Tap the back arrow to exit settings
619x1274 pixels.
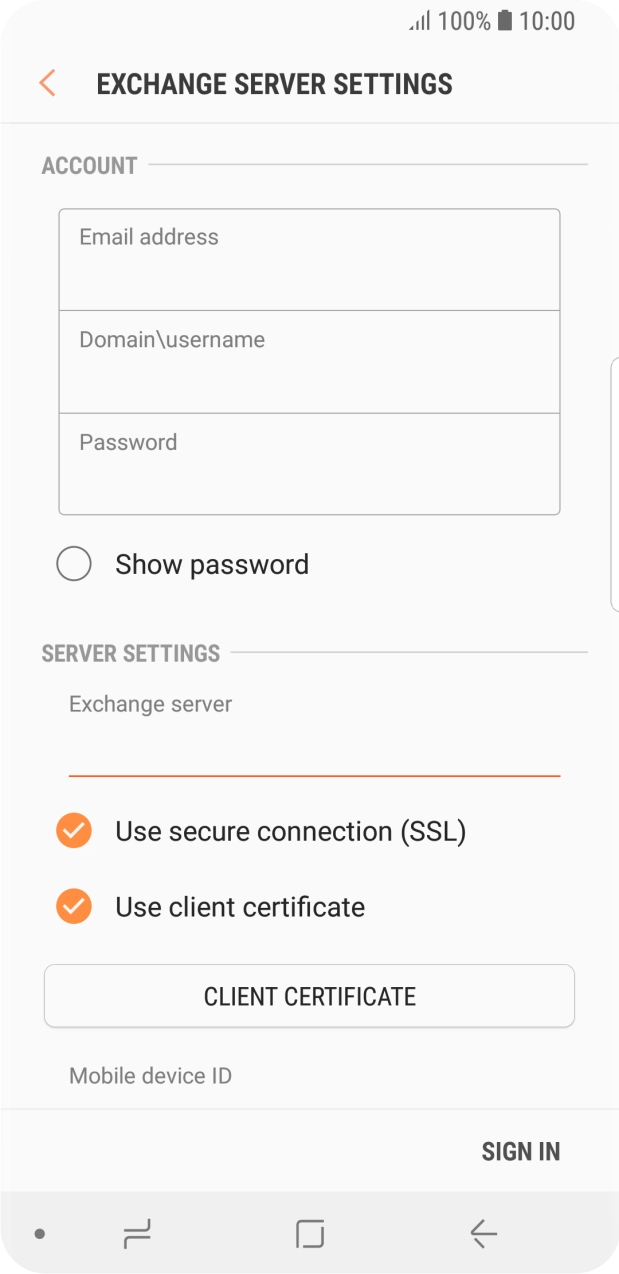(x=46, y=83)
